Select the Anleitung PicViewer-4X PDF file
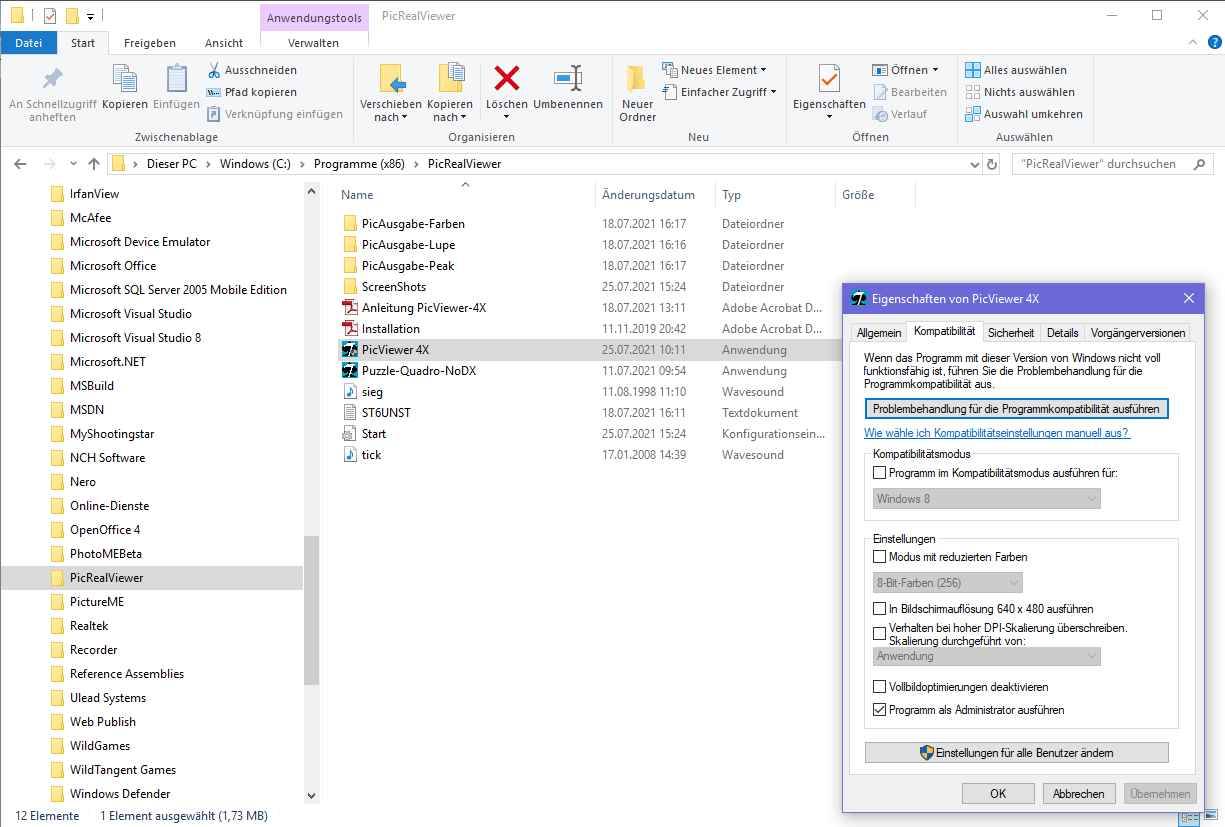The width and height of the screenshot is (1225, 827). (x=424, y=308)
